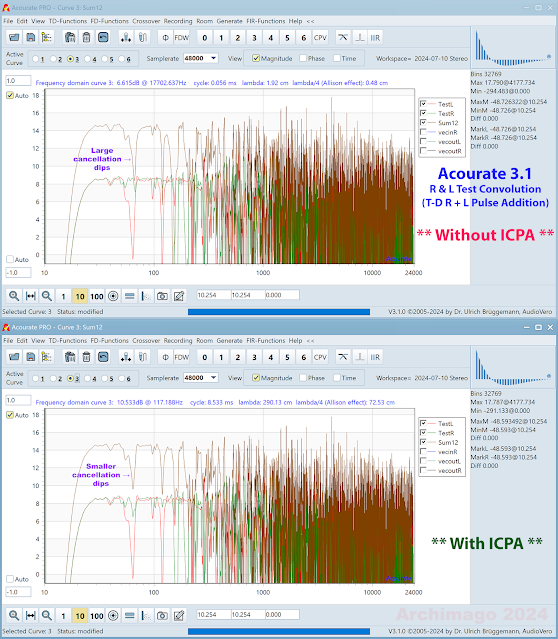The width and height of the screenshot is (558, 639).
Task: Zoom in magnifier in 'Without ICPA' window
Action: click(x=14, y=296)
